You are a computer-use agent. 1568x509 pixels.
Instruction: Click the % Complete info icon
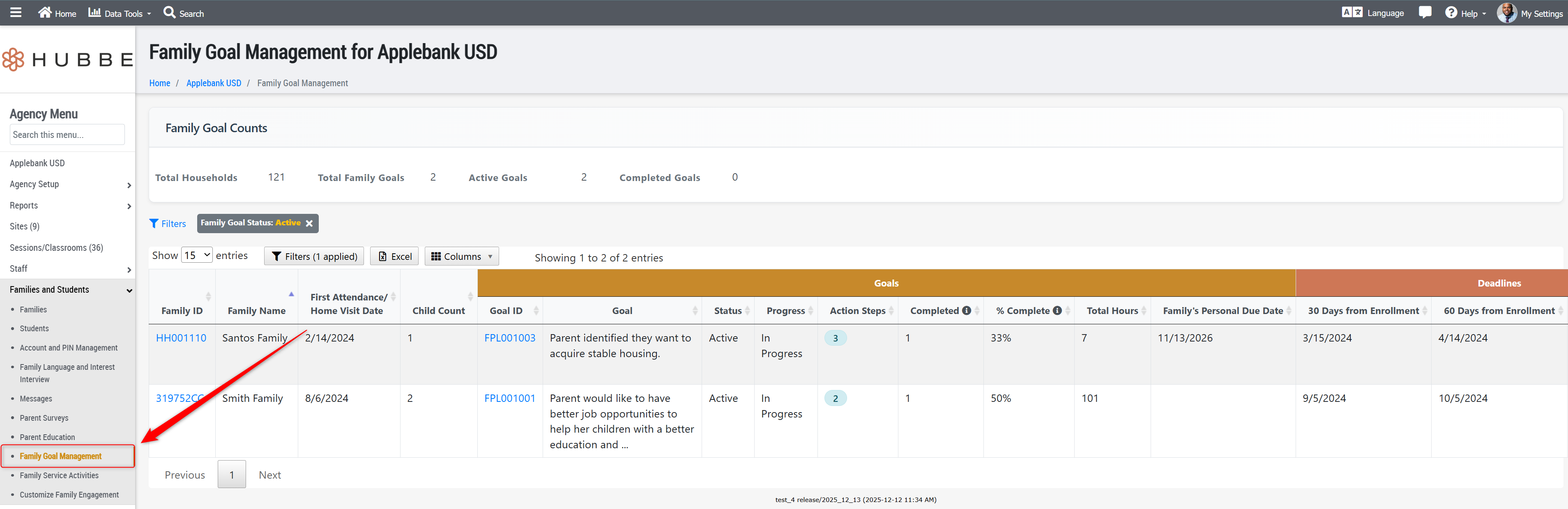click(1057, 311)
